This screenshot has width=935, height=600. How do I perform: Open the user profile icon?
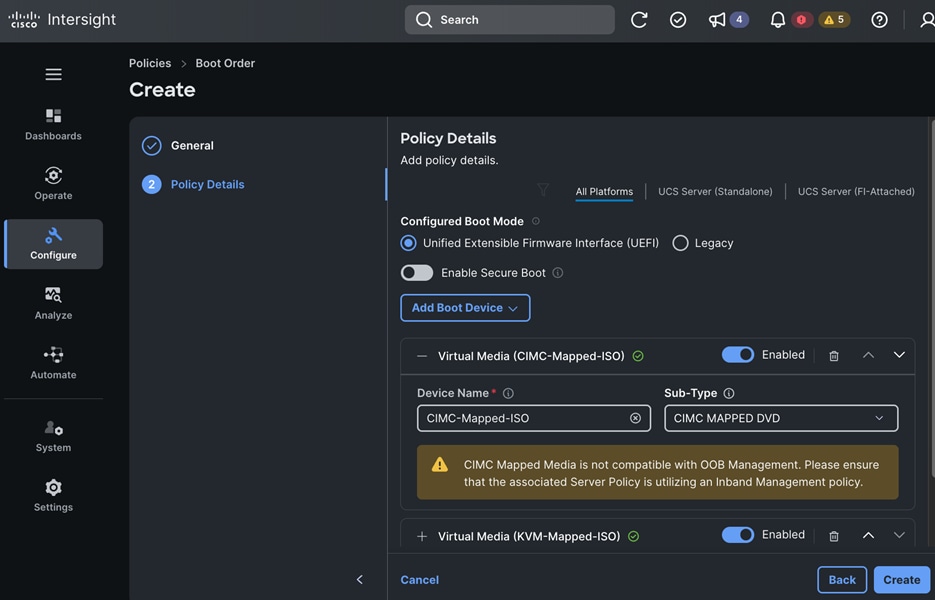coord(927,20)
